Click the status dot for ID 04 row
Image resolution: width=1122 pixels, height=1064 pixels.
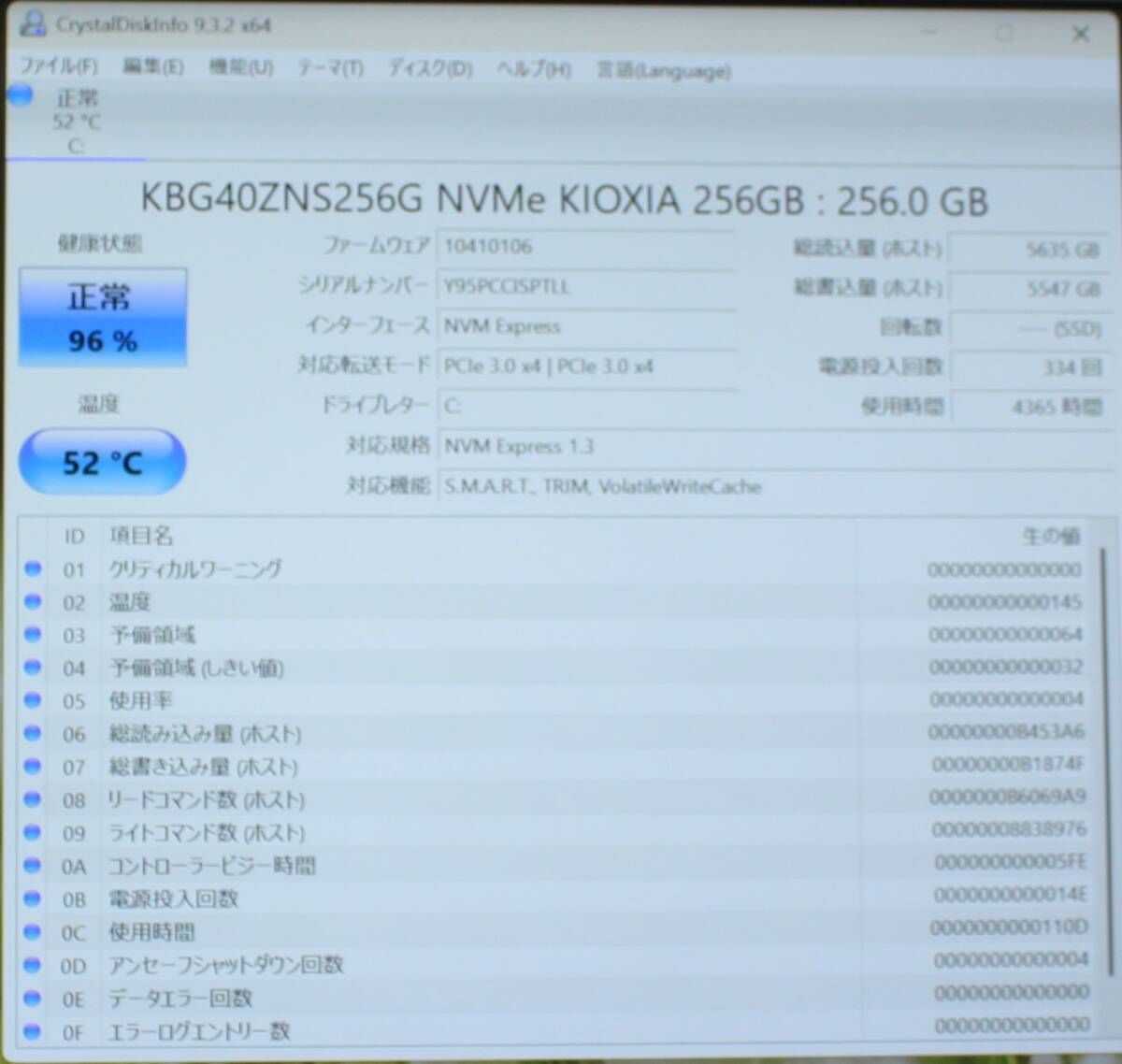coord(33,668)
